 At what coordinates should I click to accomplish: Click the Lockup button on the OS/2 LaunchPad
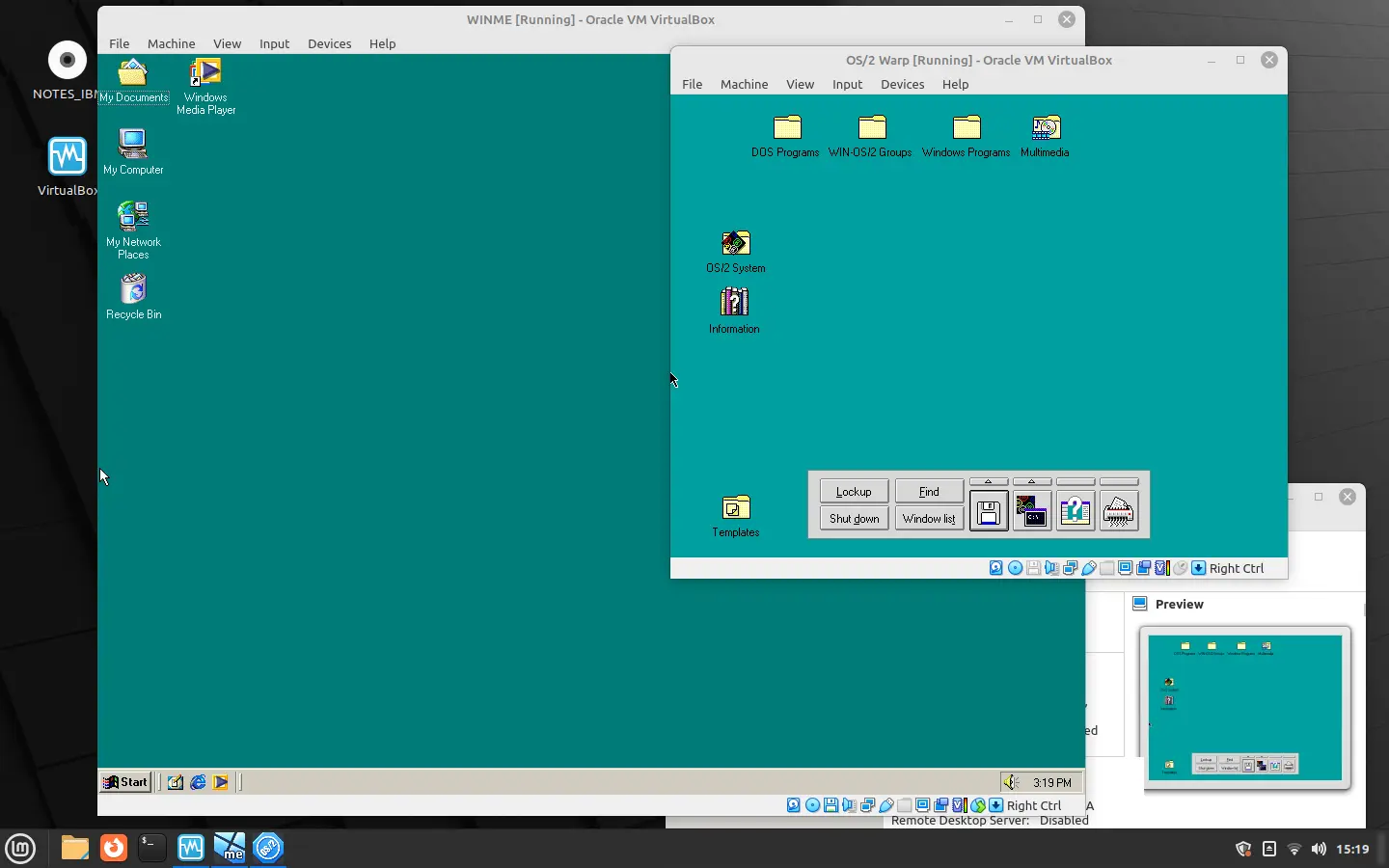[854, 491]
